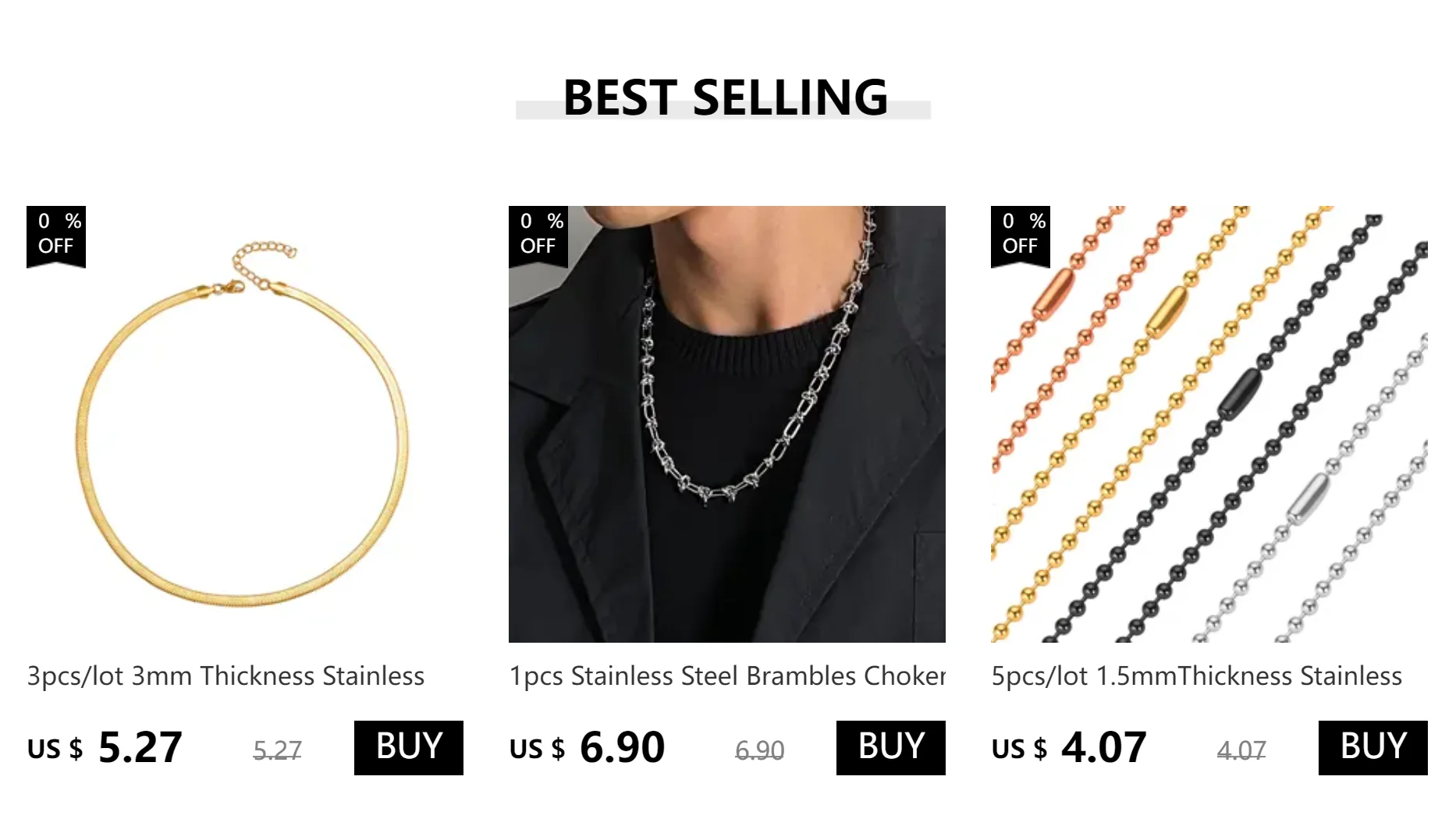Open the gold snake chain necklace image
The height and width of the screenshot is (819, 1456).
[x=245, y=424]
